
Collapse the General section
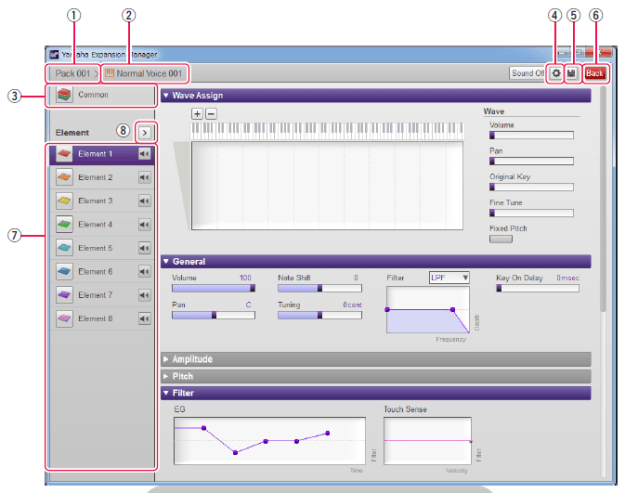[166, 261]
